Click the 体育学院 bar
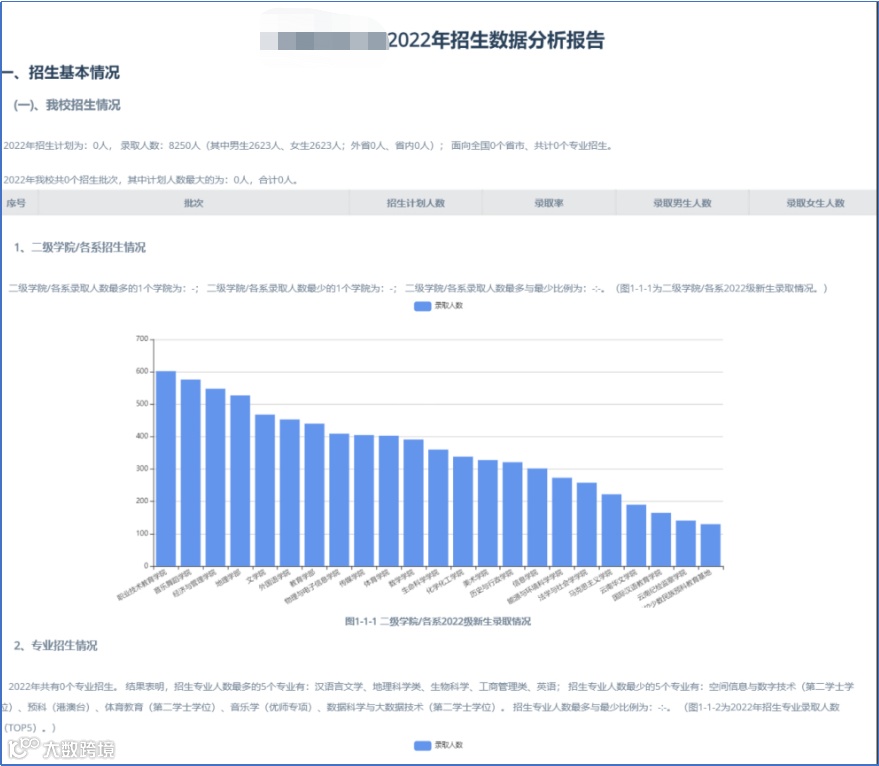The height and width of the screenshot is (766, 879). coord(388,501)
